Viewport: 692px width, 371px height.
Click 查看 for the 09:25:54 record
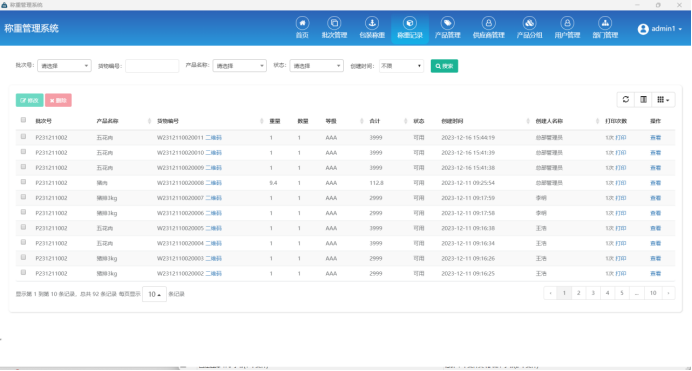(x=656, y=183)
